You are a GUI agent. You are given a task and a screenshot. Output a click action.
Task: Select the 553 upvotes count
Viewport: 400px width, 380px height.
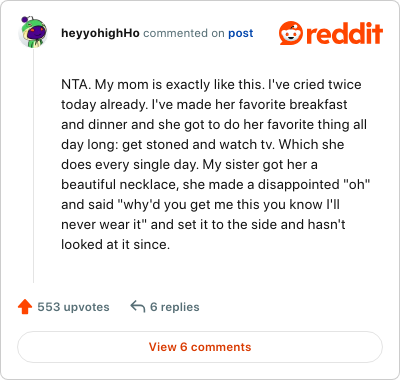(73, 307)
